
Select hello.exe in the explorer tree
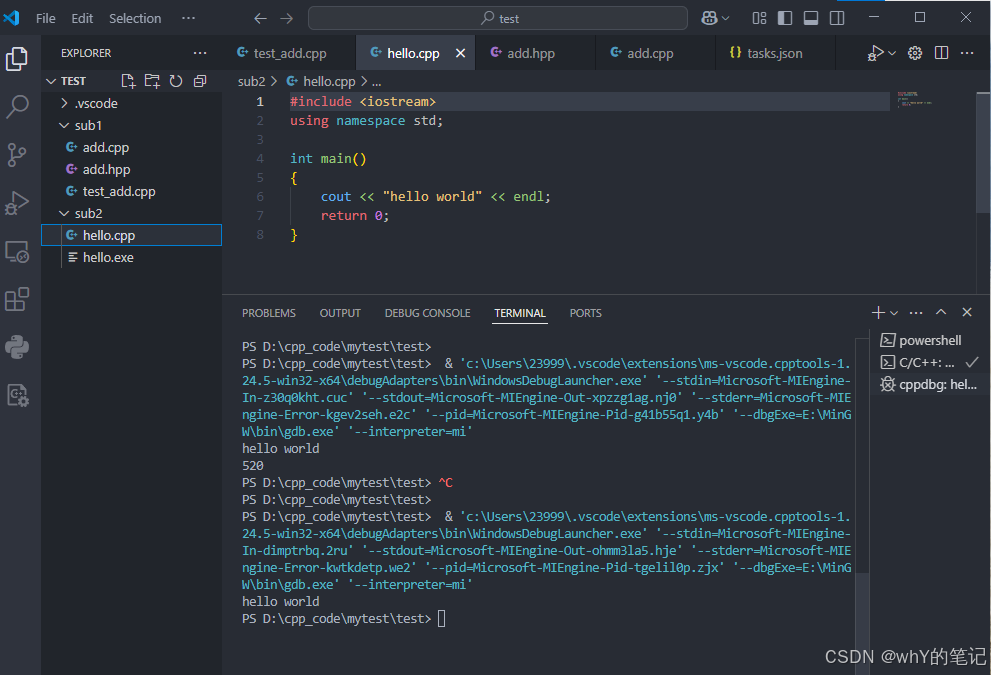131,258
